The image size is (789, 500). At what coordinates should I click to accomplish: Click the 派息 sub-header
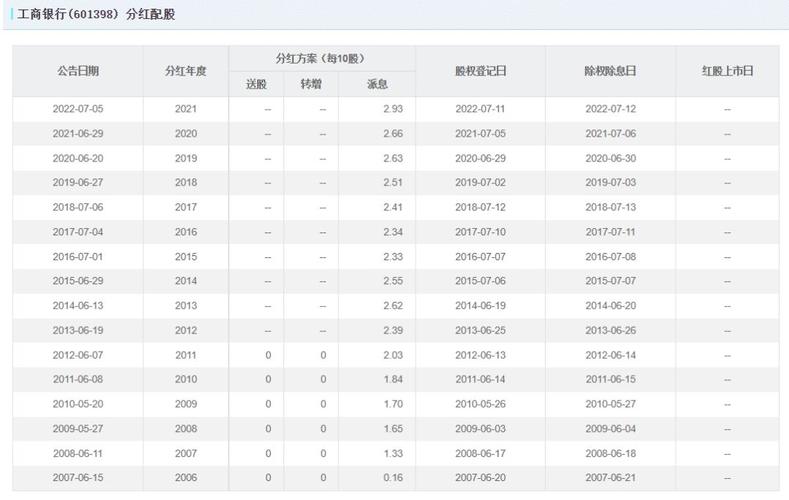(377, 84)
